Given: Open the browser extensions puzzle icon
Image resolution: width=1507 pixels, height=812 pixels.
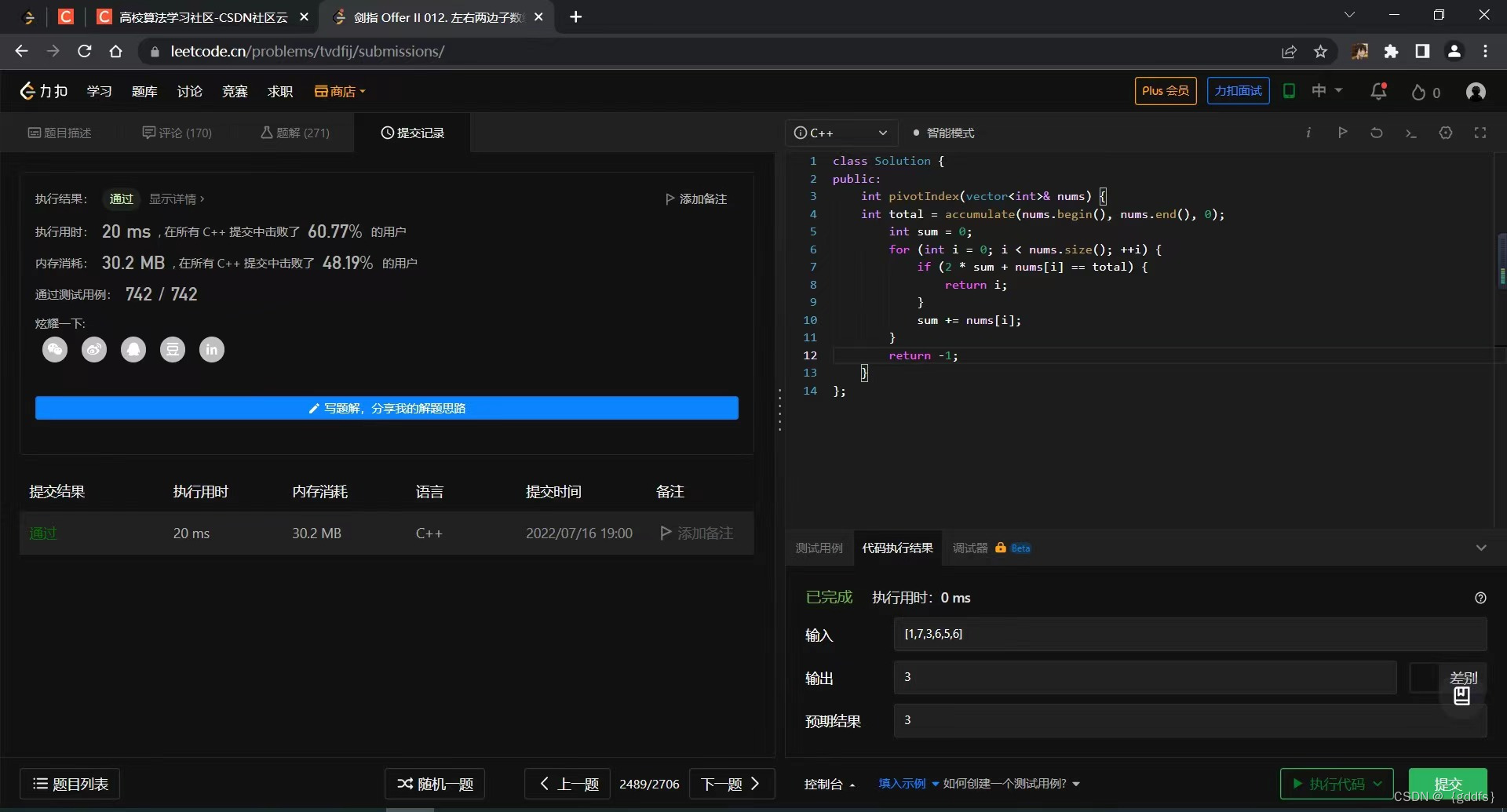Looking at the screenshot, I should 1391,52.
